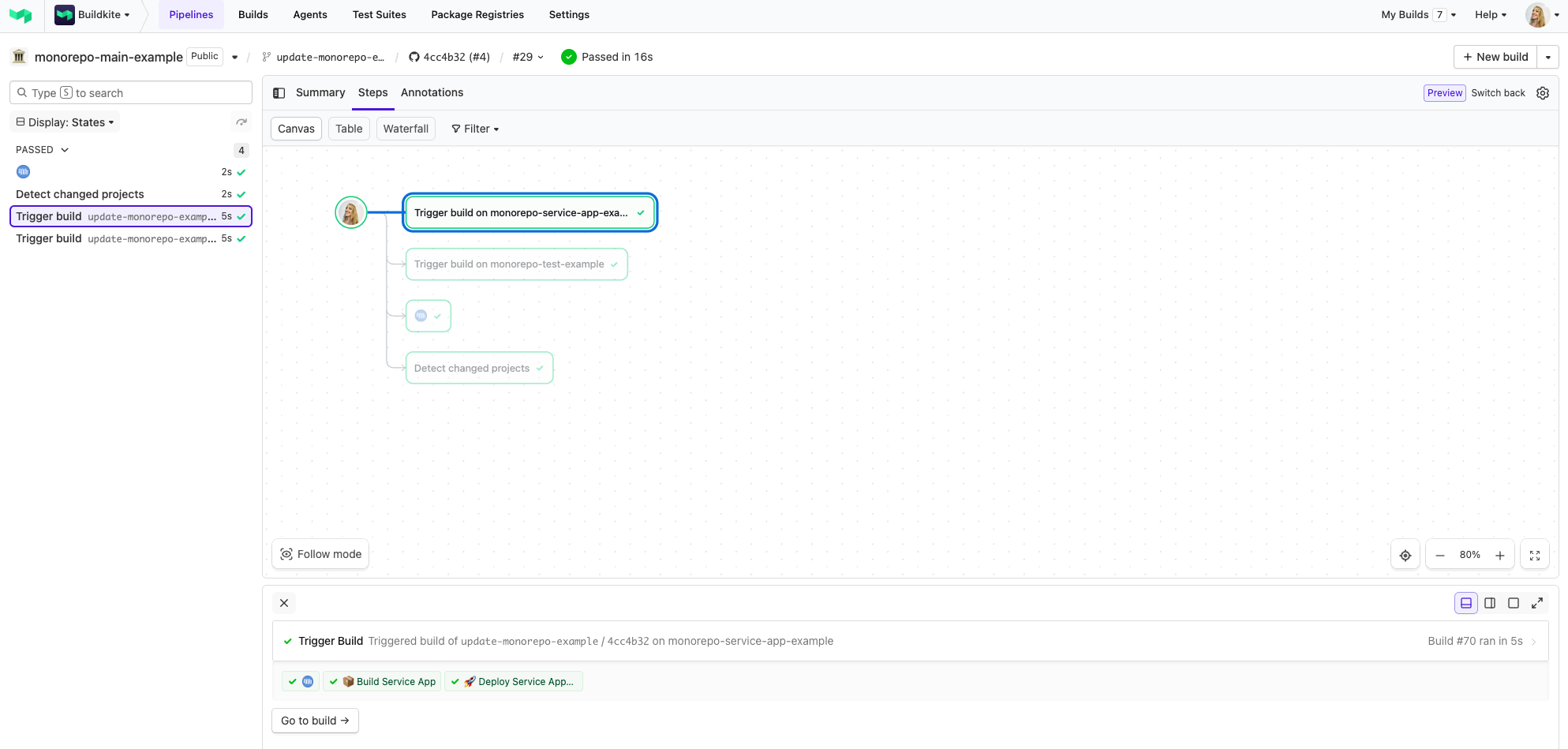Enter fullscreen canvas view
1568x749 pixels.
coord(1535,555)
